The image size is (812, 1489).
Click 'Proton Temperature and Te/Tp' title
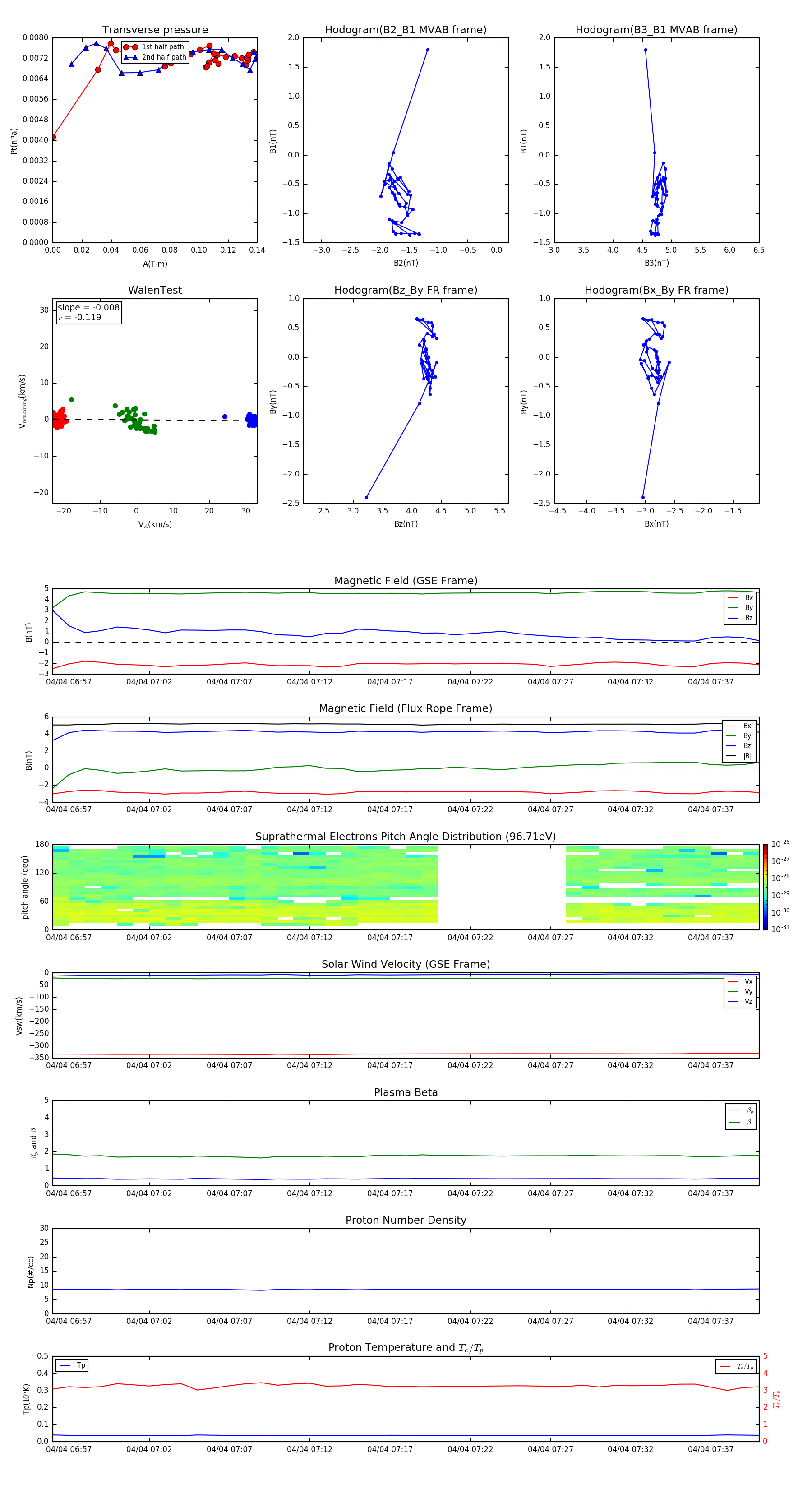point(406,1348)
